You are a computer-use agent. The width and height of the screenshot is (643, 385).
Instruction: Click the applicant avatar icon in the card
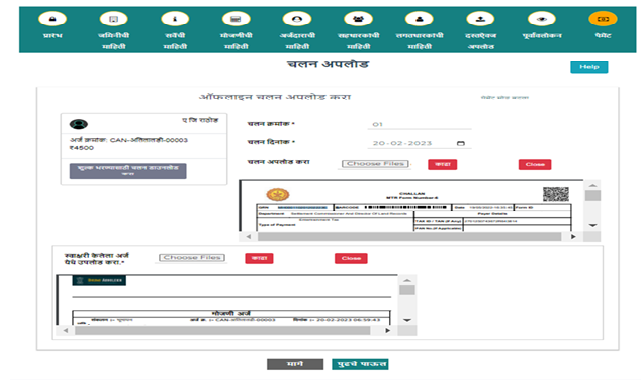click(x=79, y=124)
